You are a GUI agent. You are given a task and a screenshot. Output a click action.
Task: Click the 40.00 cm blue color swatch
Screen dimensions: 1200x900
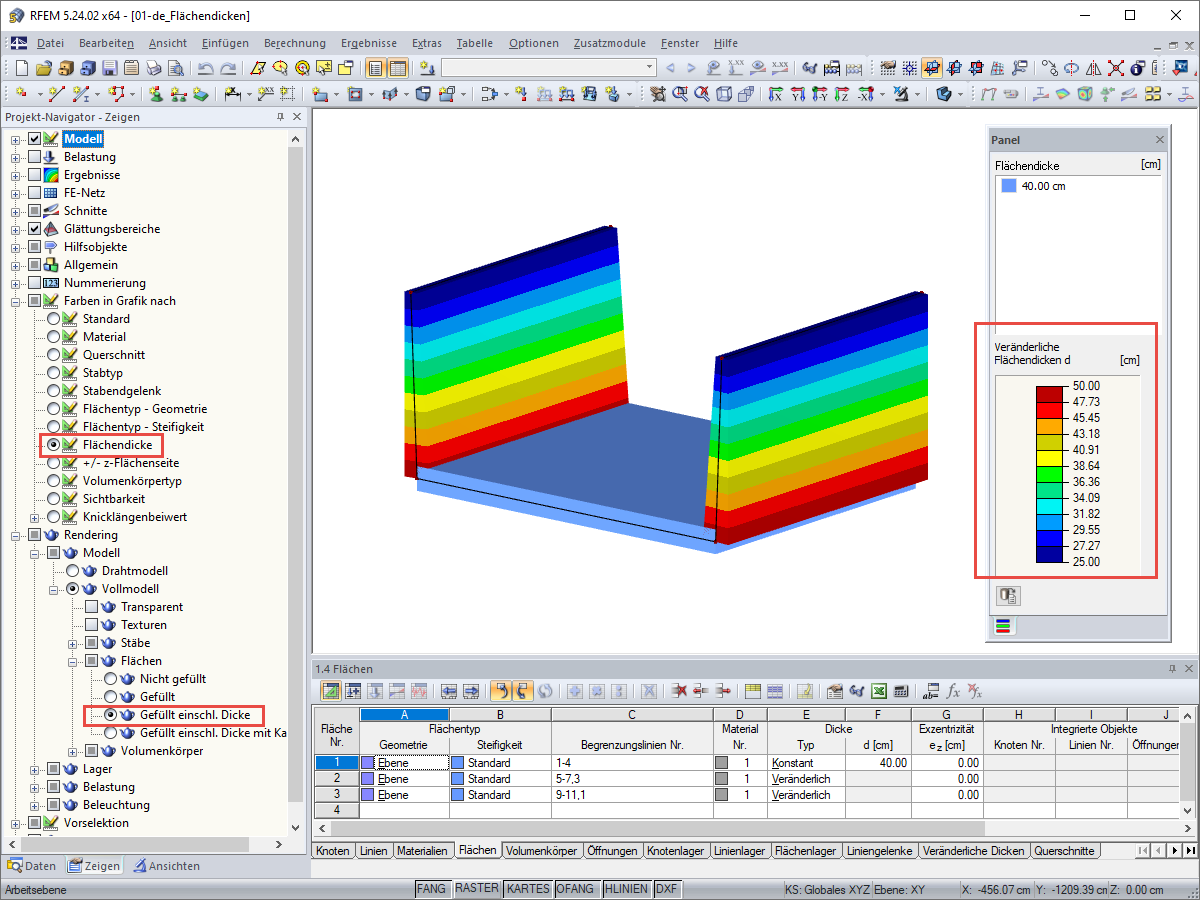(x=1008, y=186)
